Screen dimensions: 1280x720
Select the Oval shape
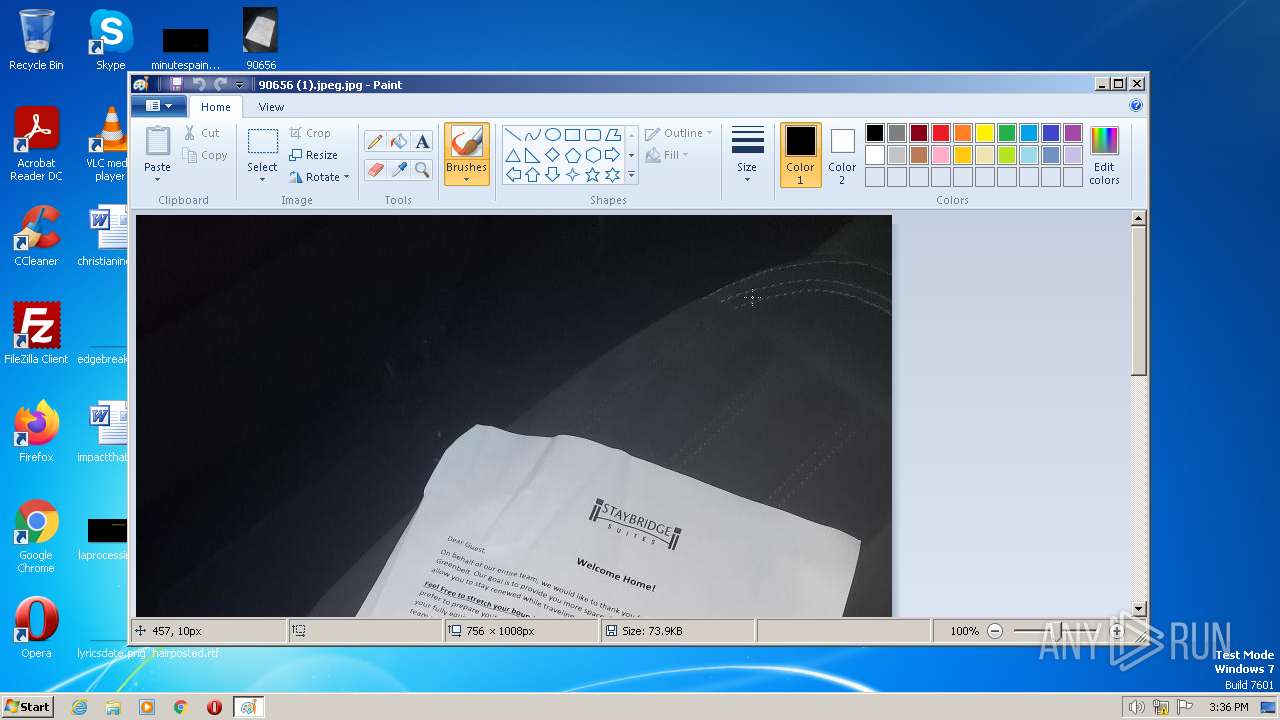552,135
